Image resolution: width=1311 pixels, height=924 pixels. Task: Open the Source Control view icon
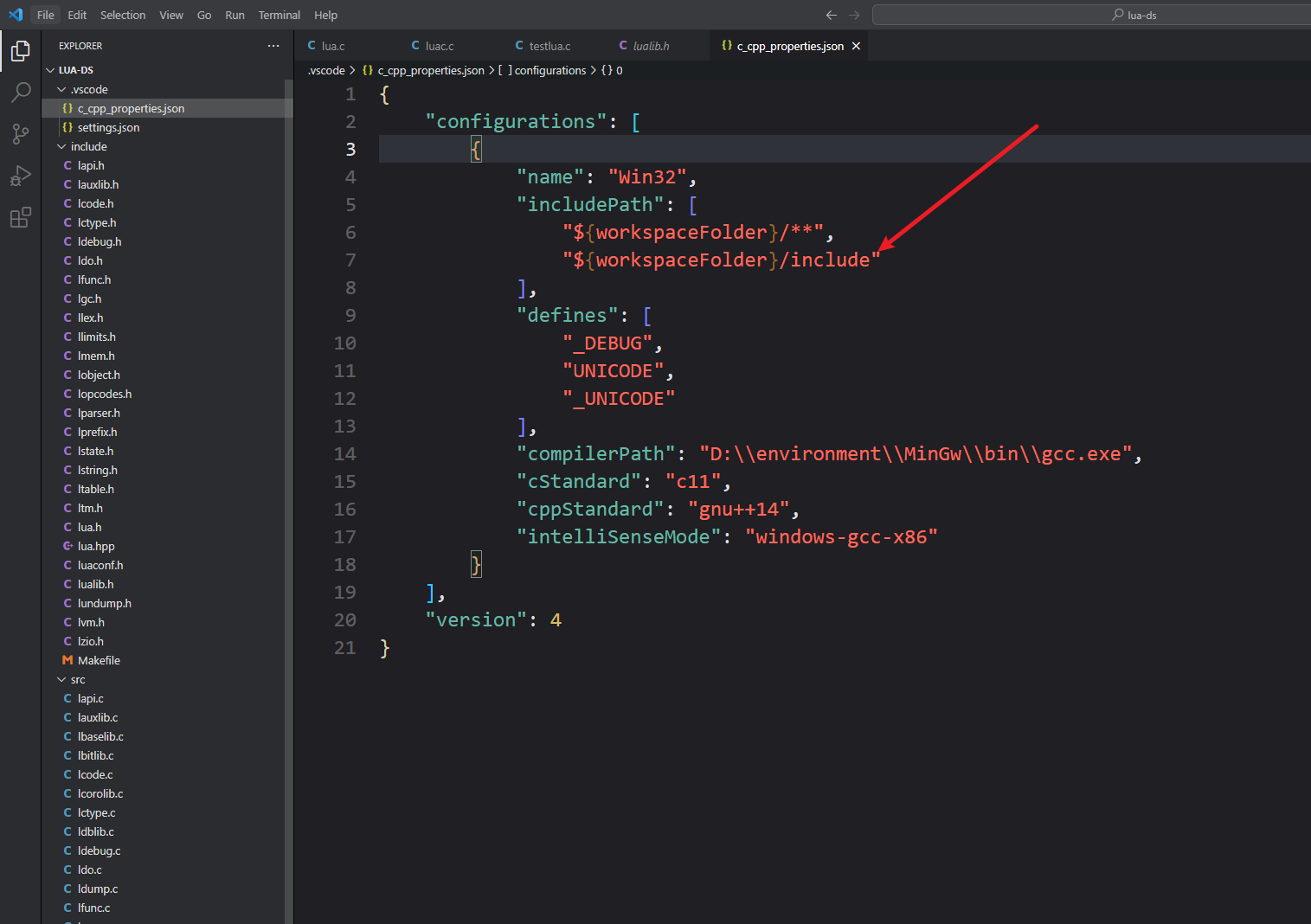pyautogui.click(x=20, y=133)
